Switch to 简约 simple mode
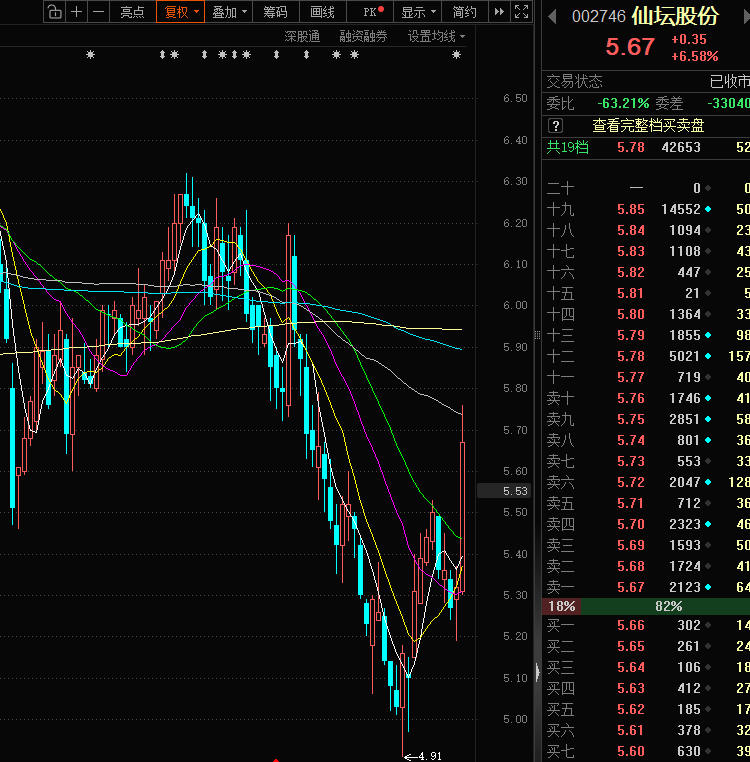The image size is (750, 762). 464,12
